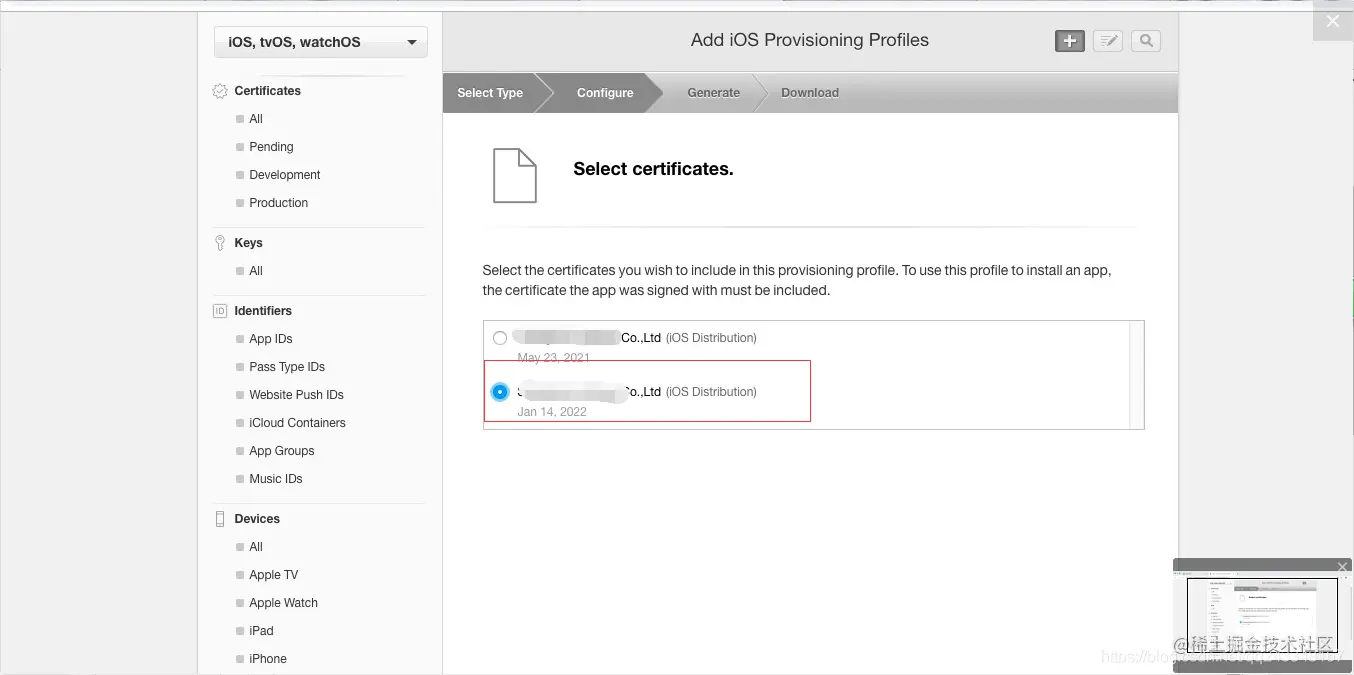Click the Devices section phone icon
Screen dimensions: 1354x675
[x=220, y=519]
